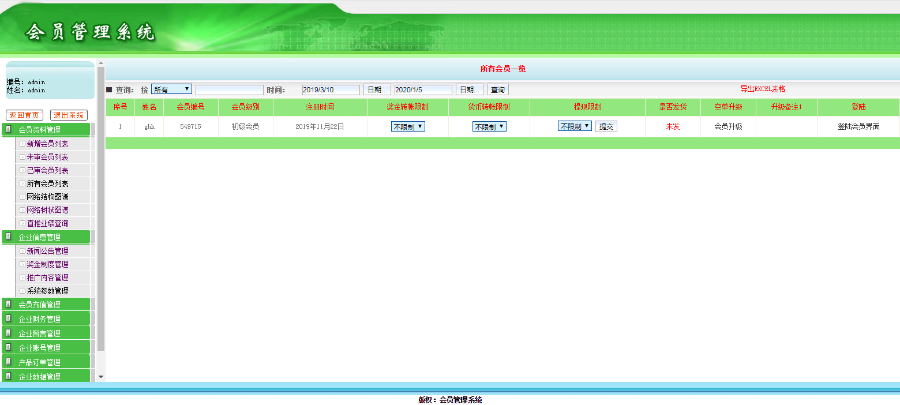900x405 pixels.
Task: Open date picker beside 2019/3/10
Action: tap(377, 89)
